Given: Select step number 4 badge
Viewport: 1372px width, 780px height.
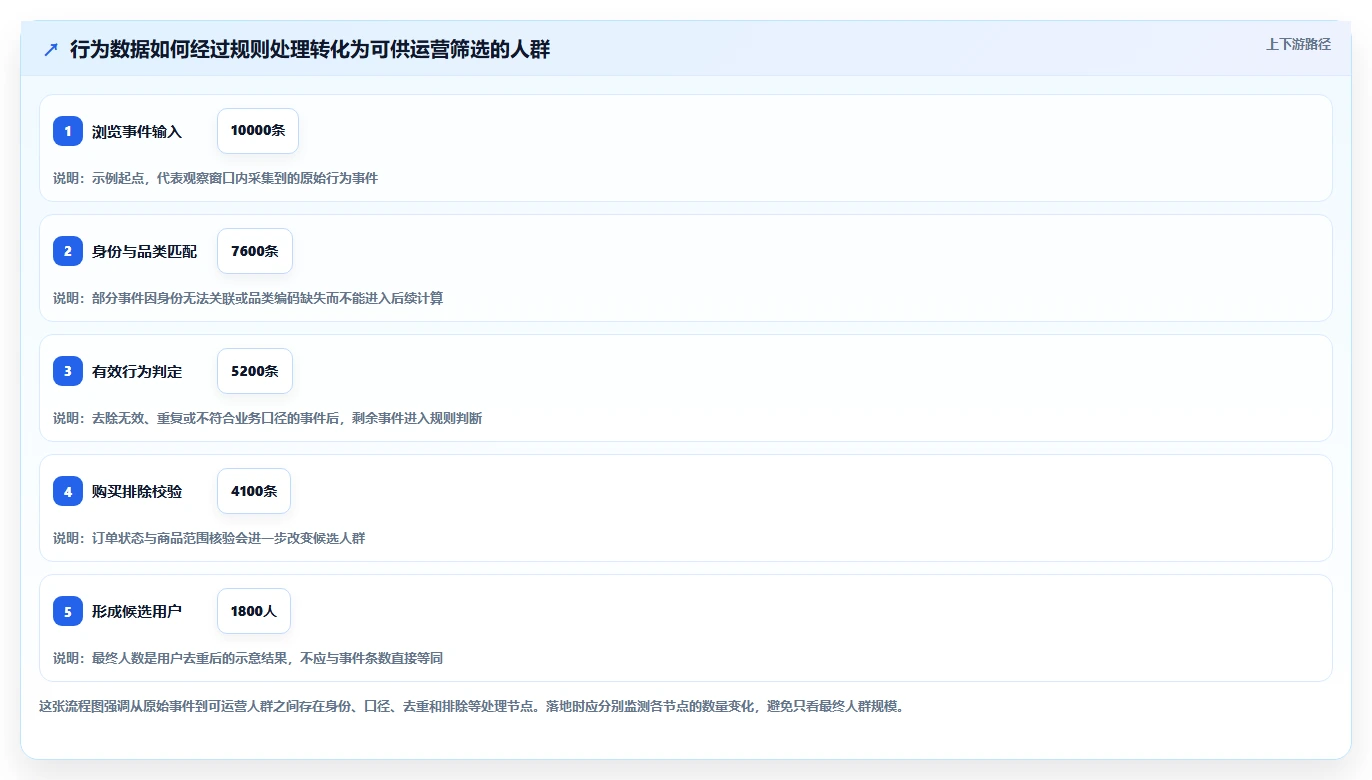Looking at the screenshot, I should tap(68, 491).
